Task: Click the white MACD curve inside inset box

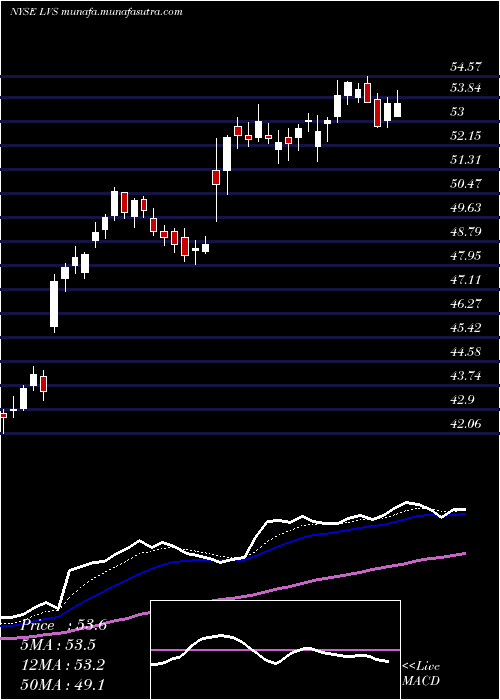Action: [221, 636]
